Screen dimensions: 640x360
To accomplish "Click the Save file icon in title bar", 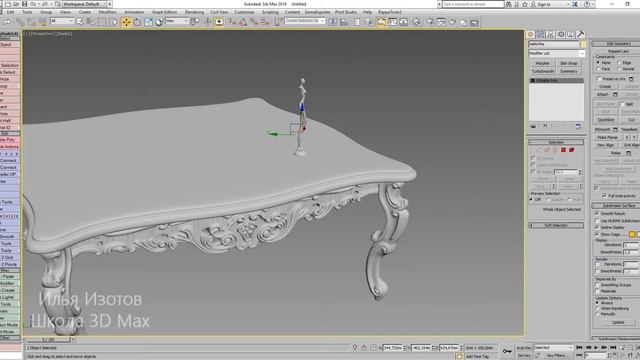I will point(24,4).
